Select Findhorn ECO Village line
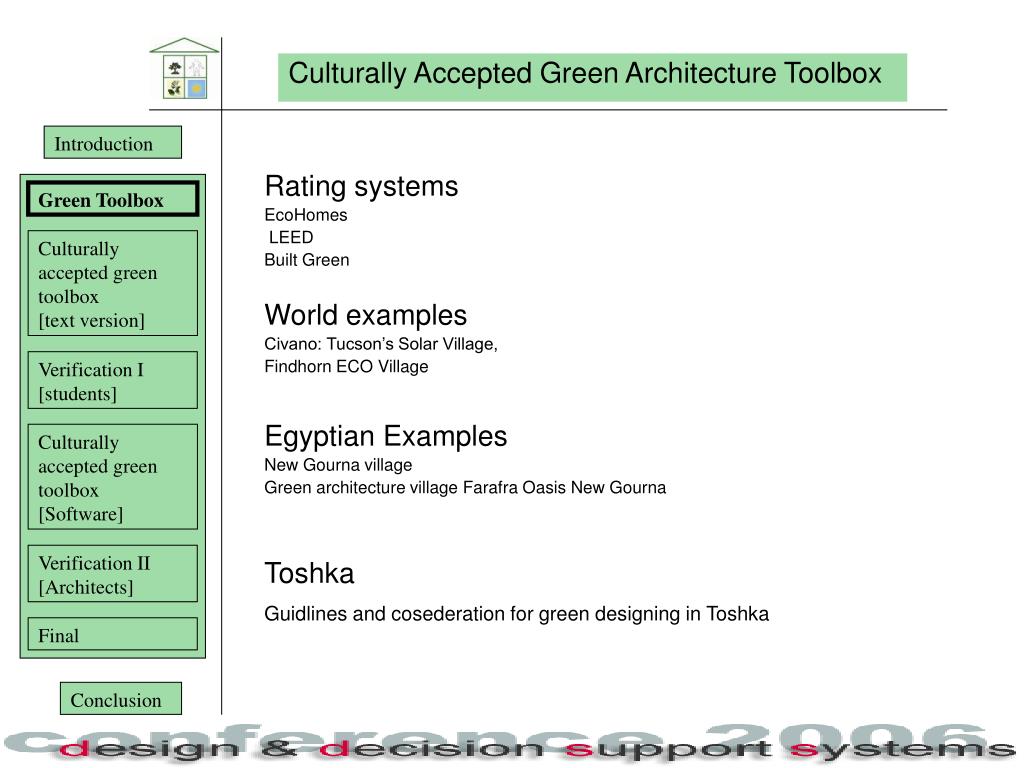This screenshot has height=768, width=1024. pos(346,366)
